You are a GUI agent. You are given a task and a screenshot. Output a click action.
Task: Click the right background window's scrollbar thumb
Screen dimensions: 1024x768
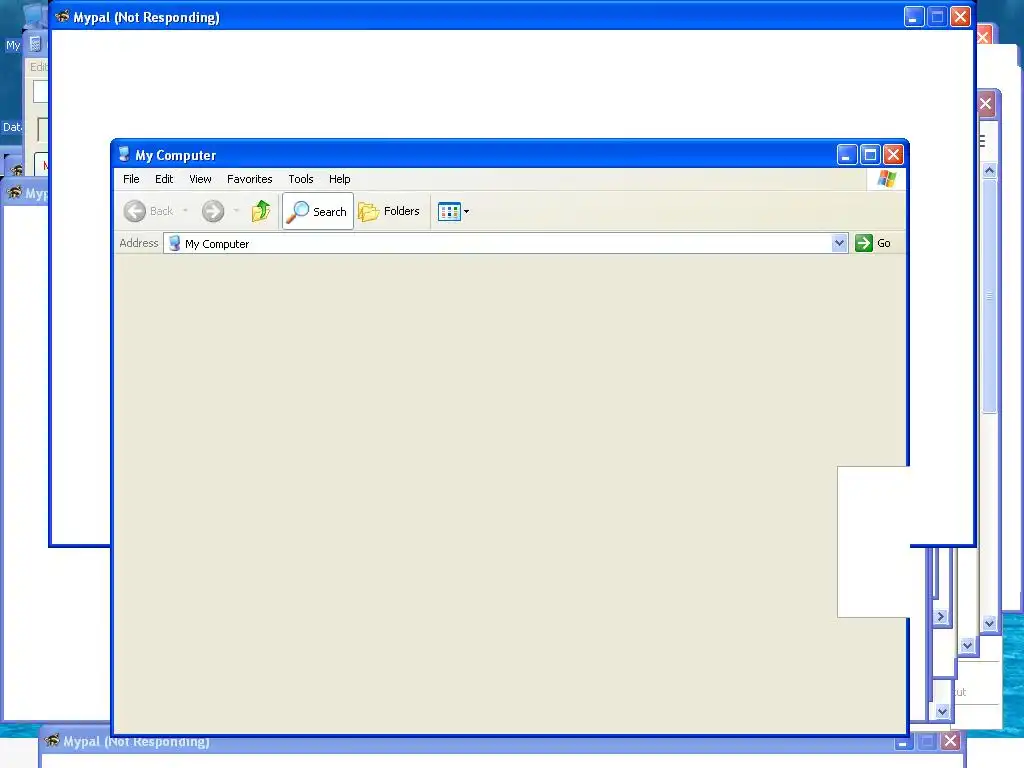click(989, 295)
